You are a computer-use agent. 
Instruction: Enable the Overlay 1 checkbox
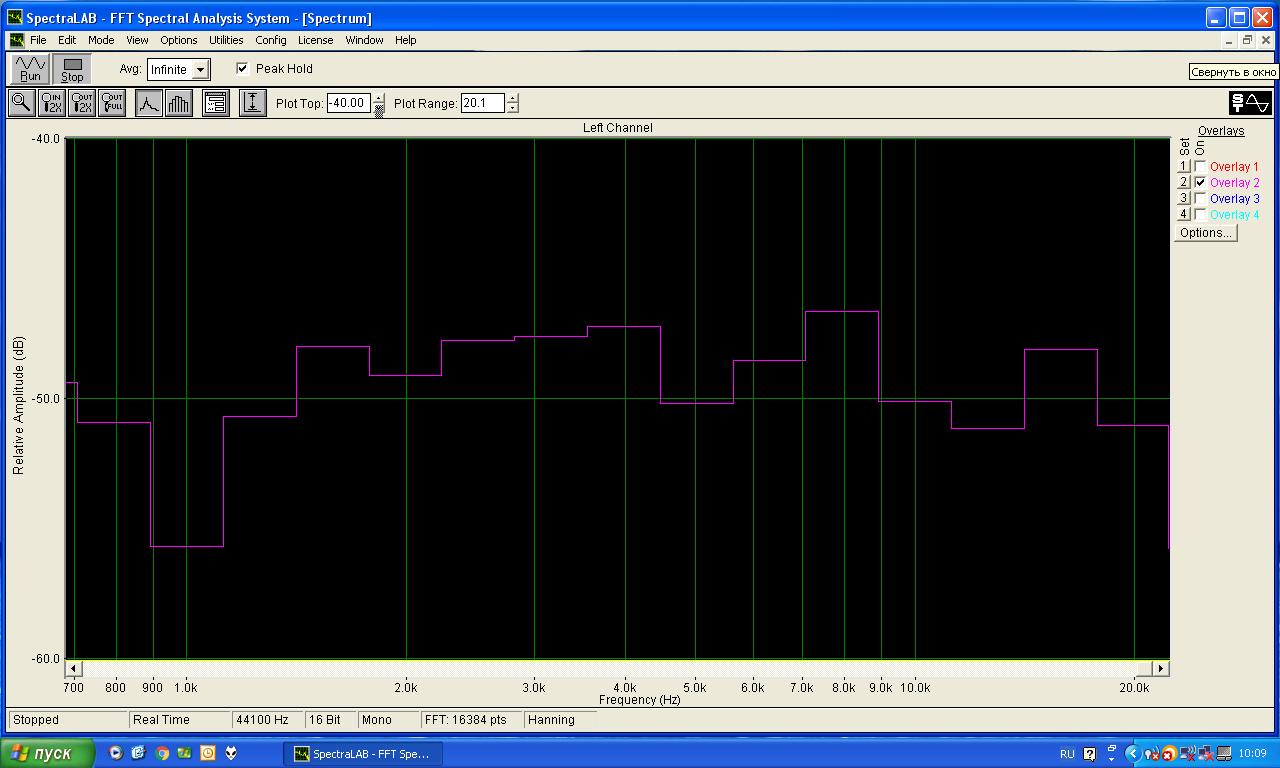point(1200,167)
